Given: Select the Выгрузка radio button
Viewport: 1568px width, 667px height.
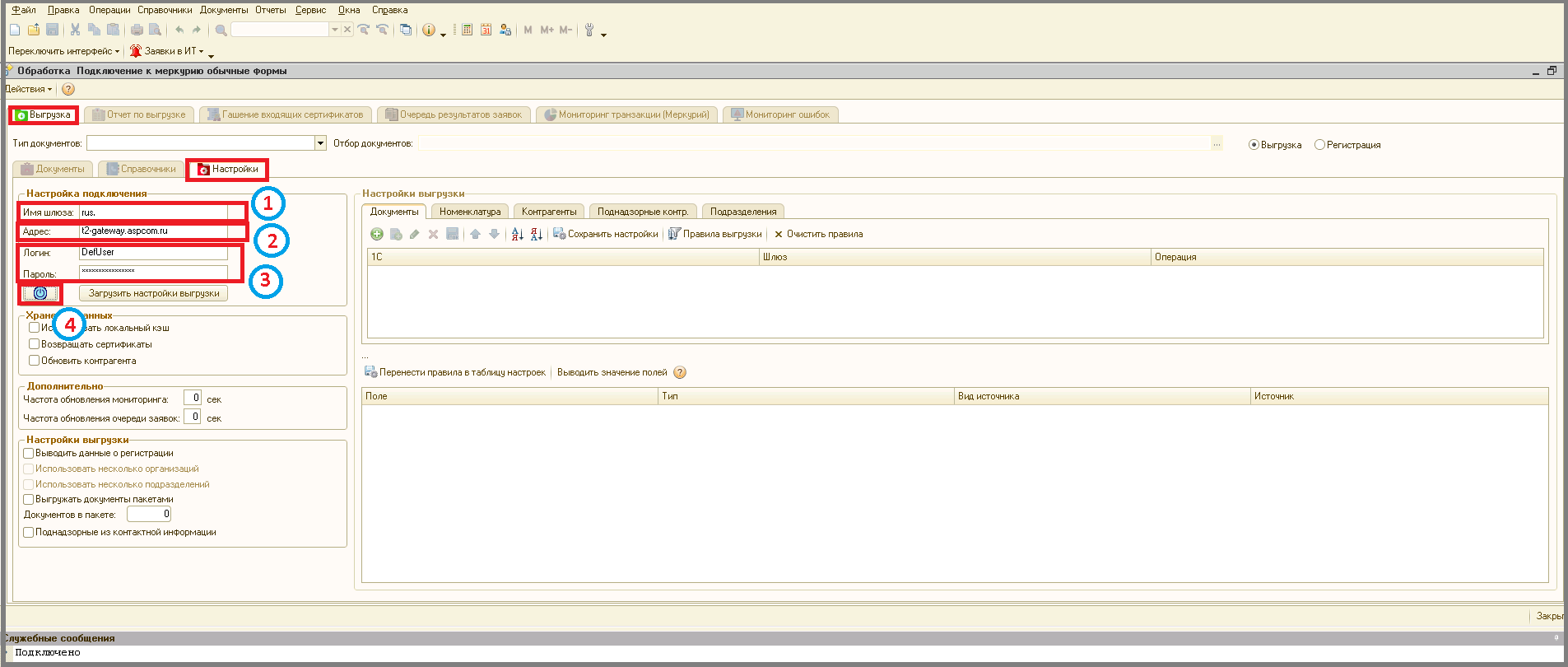Looking at the screenshot, I should click(1254, 145).
